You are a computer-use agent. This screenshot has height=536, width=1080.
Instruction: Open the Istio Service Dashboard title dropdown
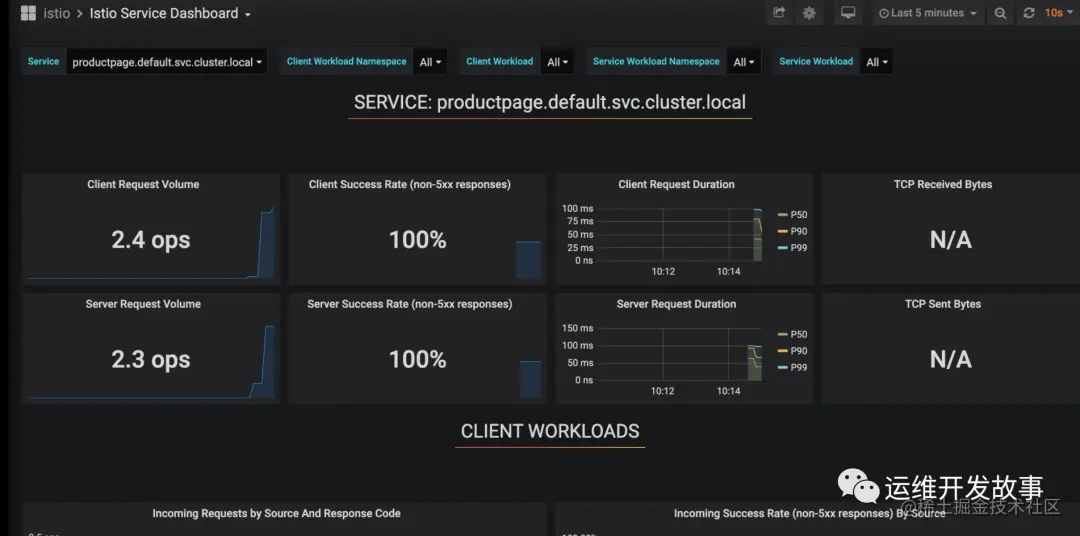[x=170, y=13]
